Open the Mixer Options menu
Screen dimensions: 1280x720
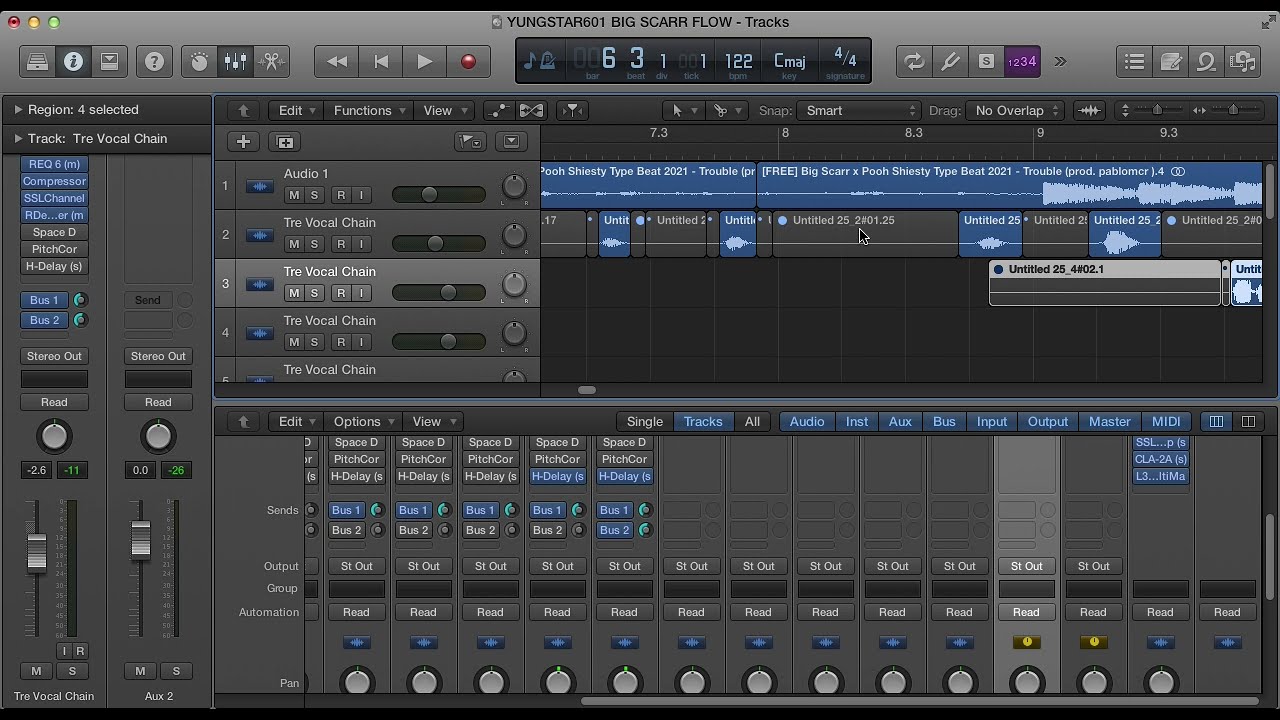pyautogui.click(x=364, y=422)
